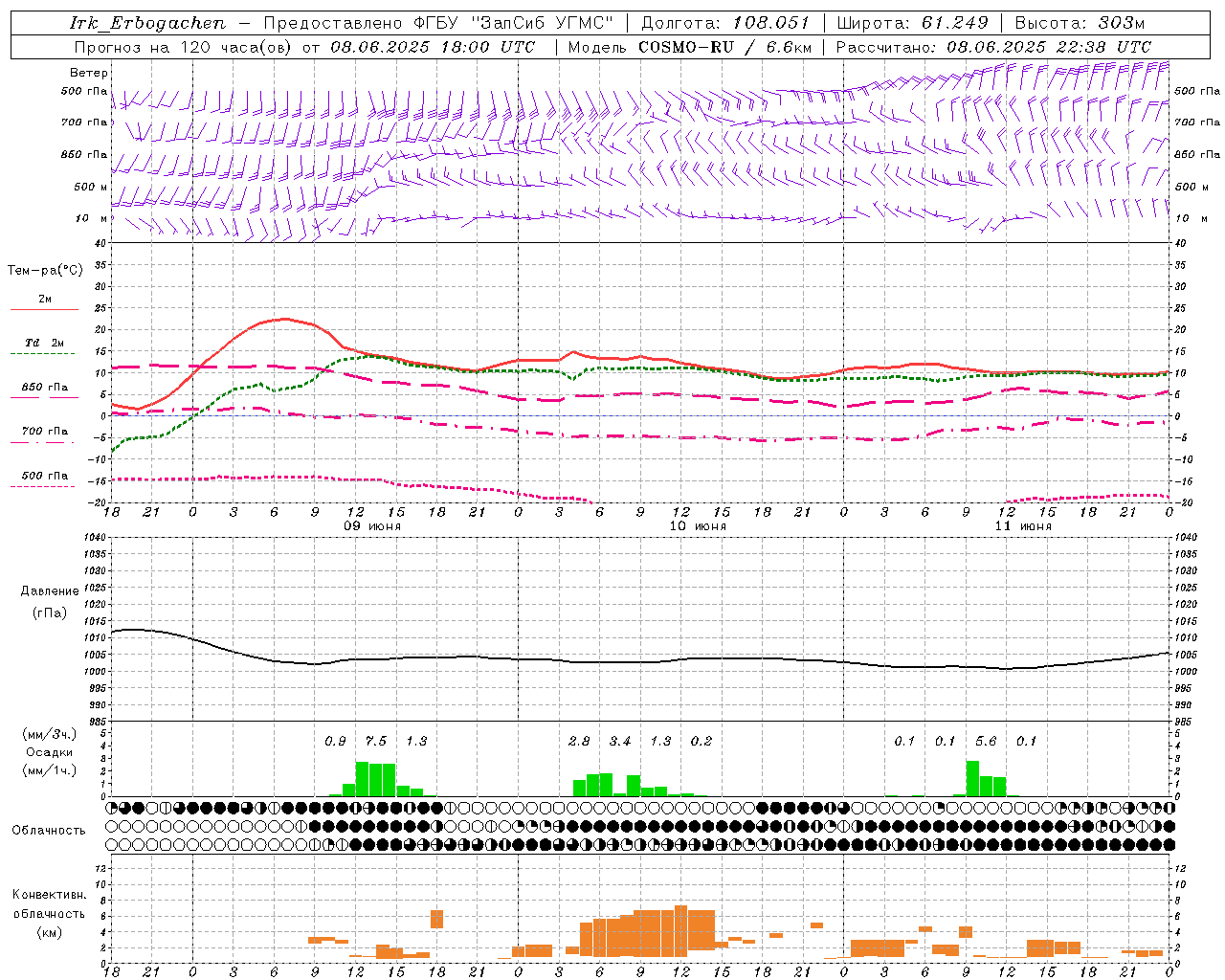
Task: Select the text 'Предоставлено ФГБУ "ЗапСиб УГМС"'
Action: 437,23
